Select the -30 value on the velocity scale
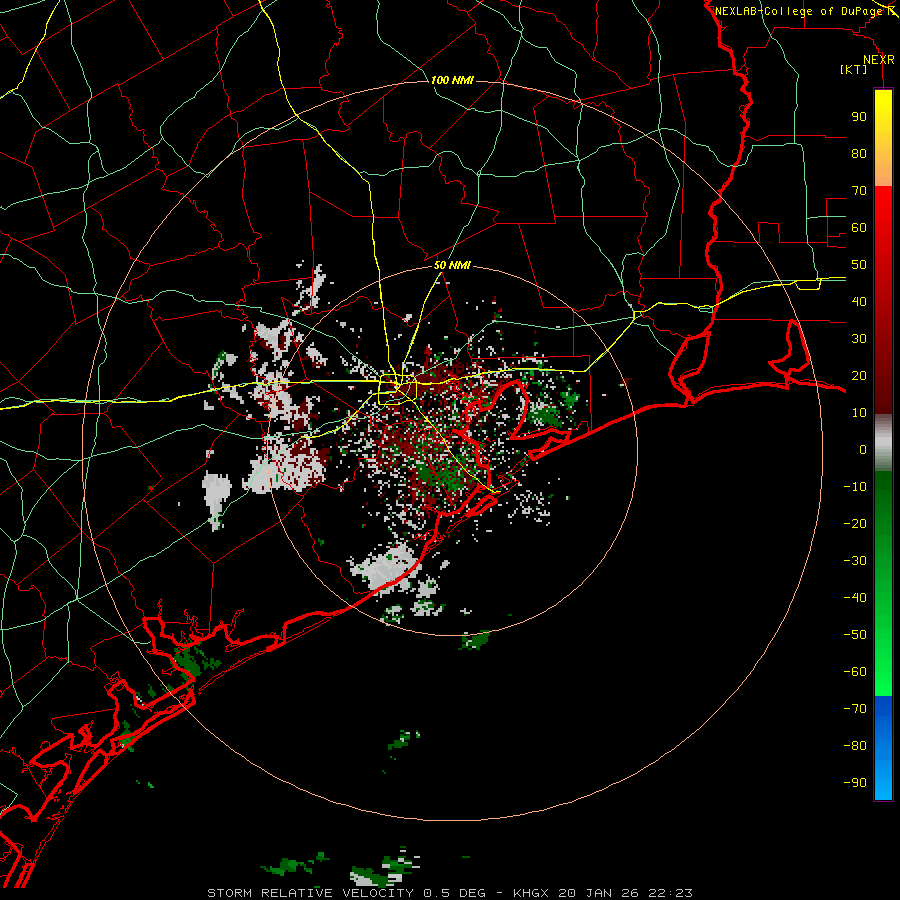 point(855,561)
